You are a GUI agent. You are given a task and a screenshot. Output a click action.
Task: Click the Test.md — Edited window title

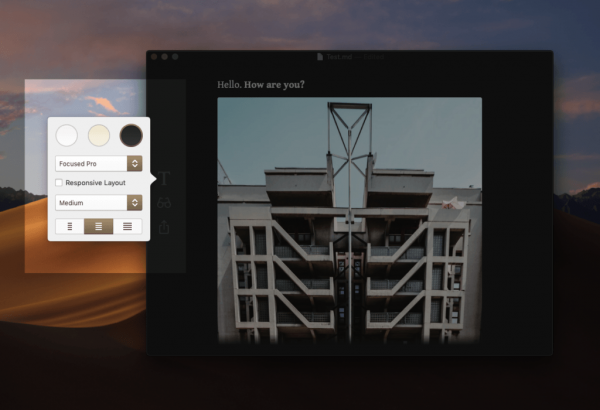pos(355,57)
